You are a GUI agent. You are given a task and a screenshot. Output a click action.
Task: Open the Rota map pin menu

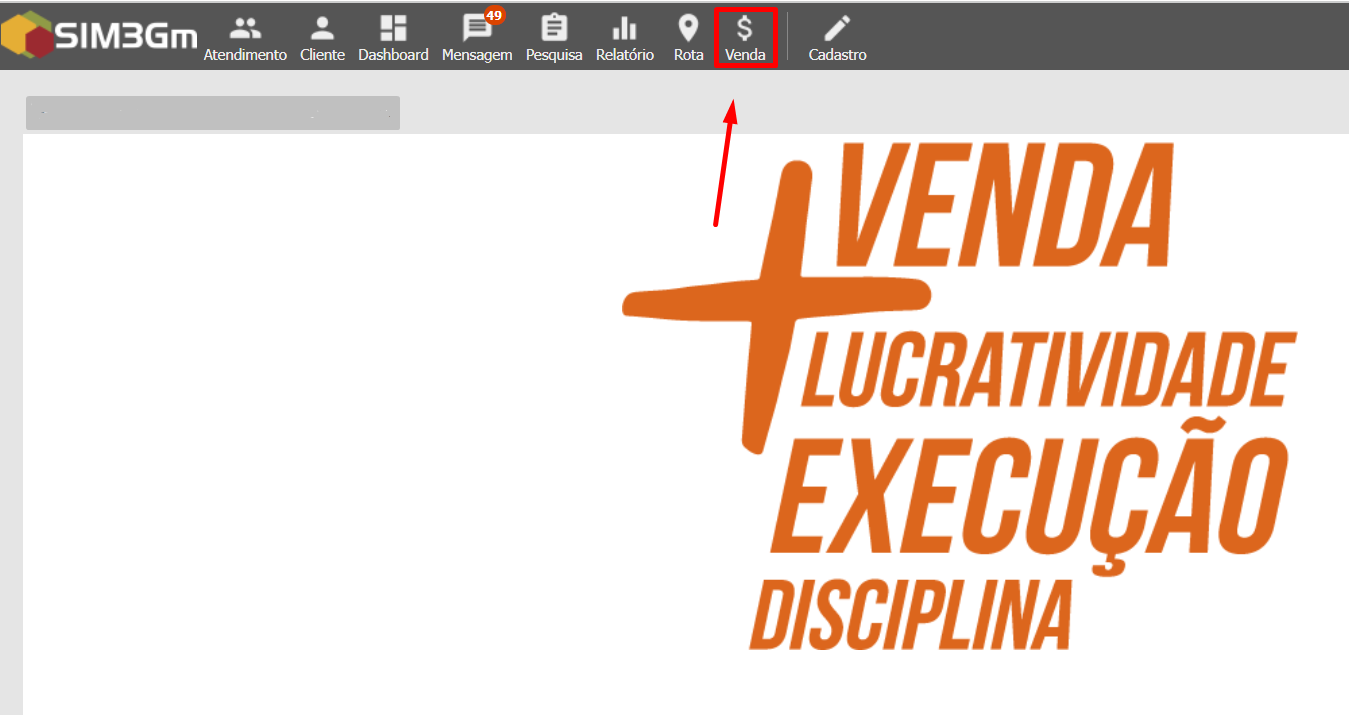tap(688, 39)
